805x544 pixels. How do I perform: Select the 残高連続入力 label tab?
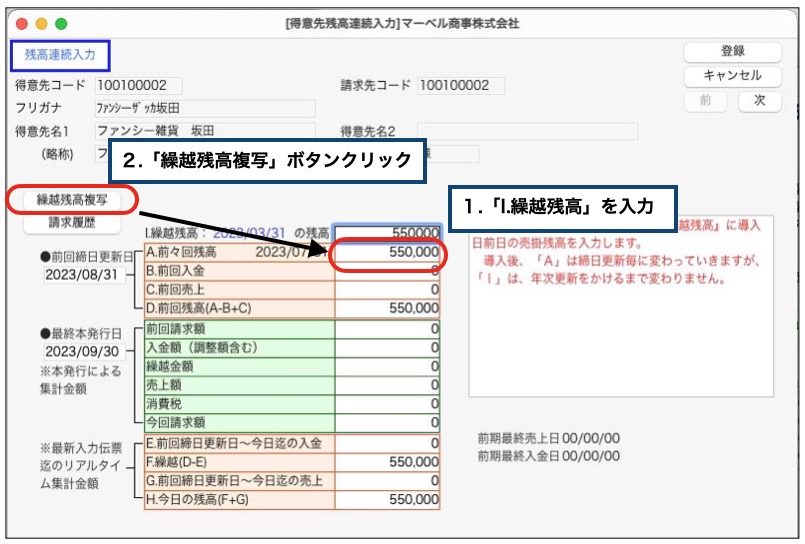pyautogui.click(x=59, y=55)
